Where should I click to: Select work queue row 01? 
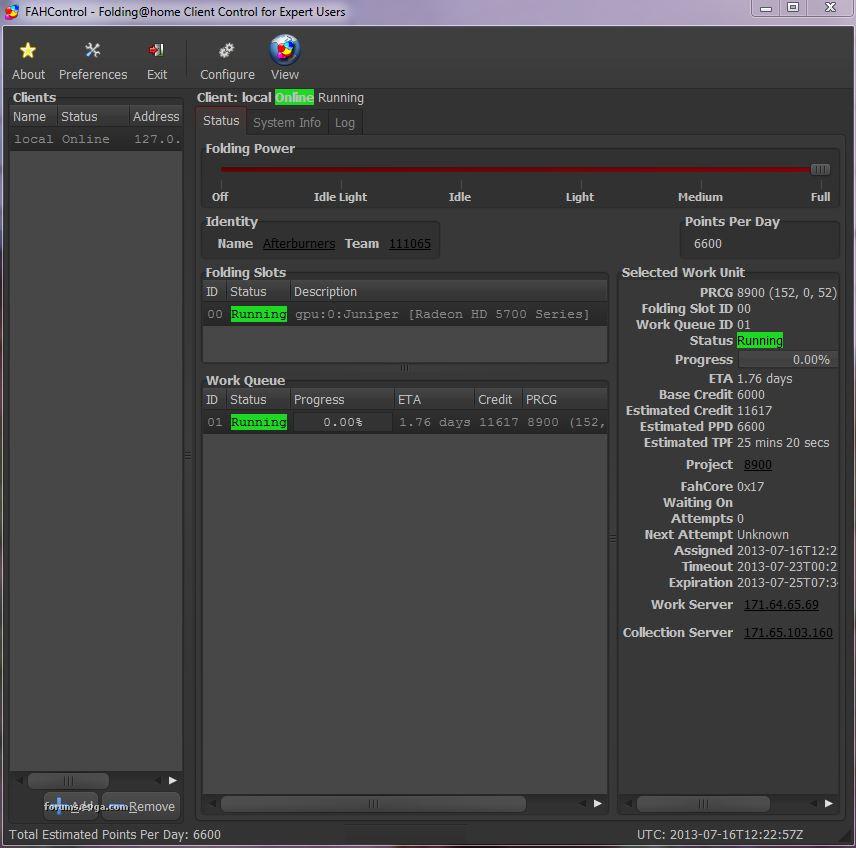(405, 422)
